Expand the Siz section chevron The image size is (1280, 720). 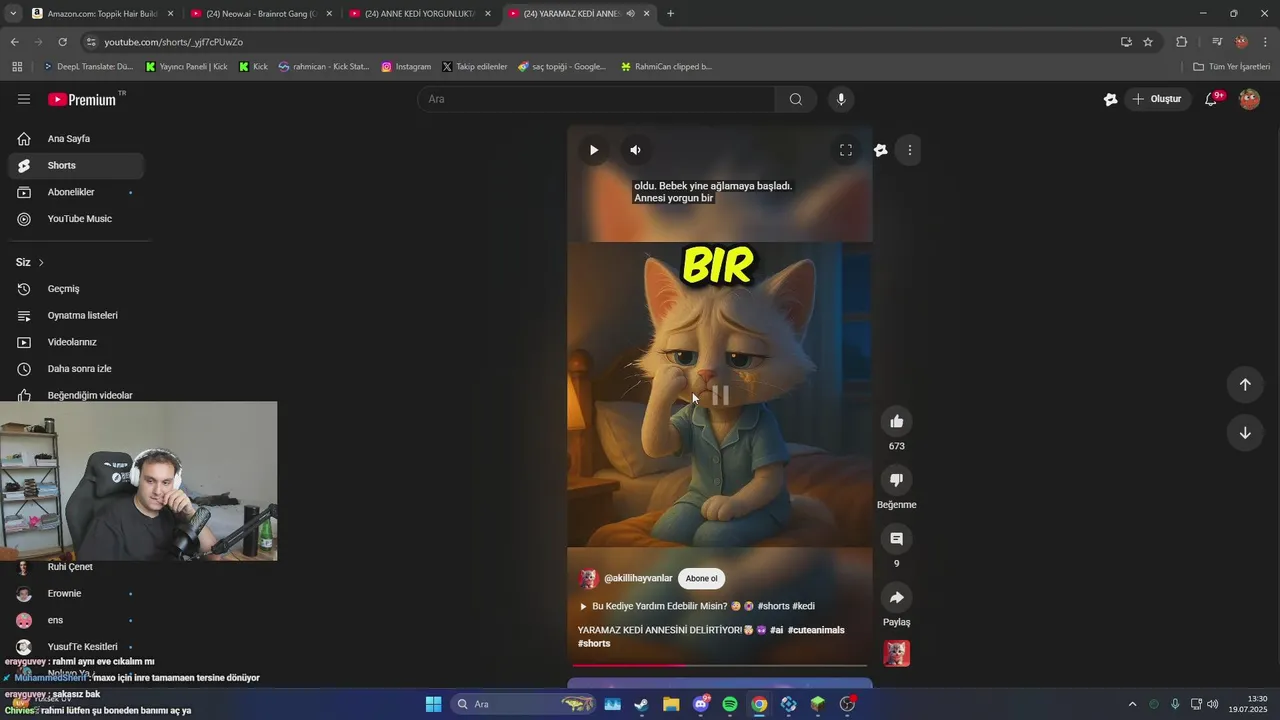click(41, 262)
